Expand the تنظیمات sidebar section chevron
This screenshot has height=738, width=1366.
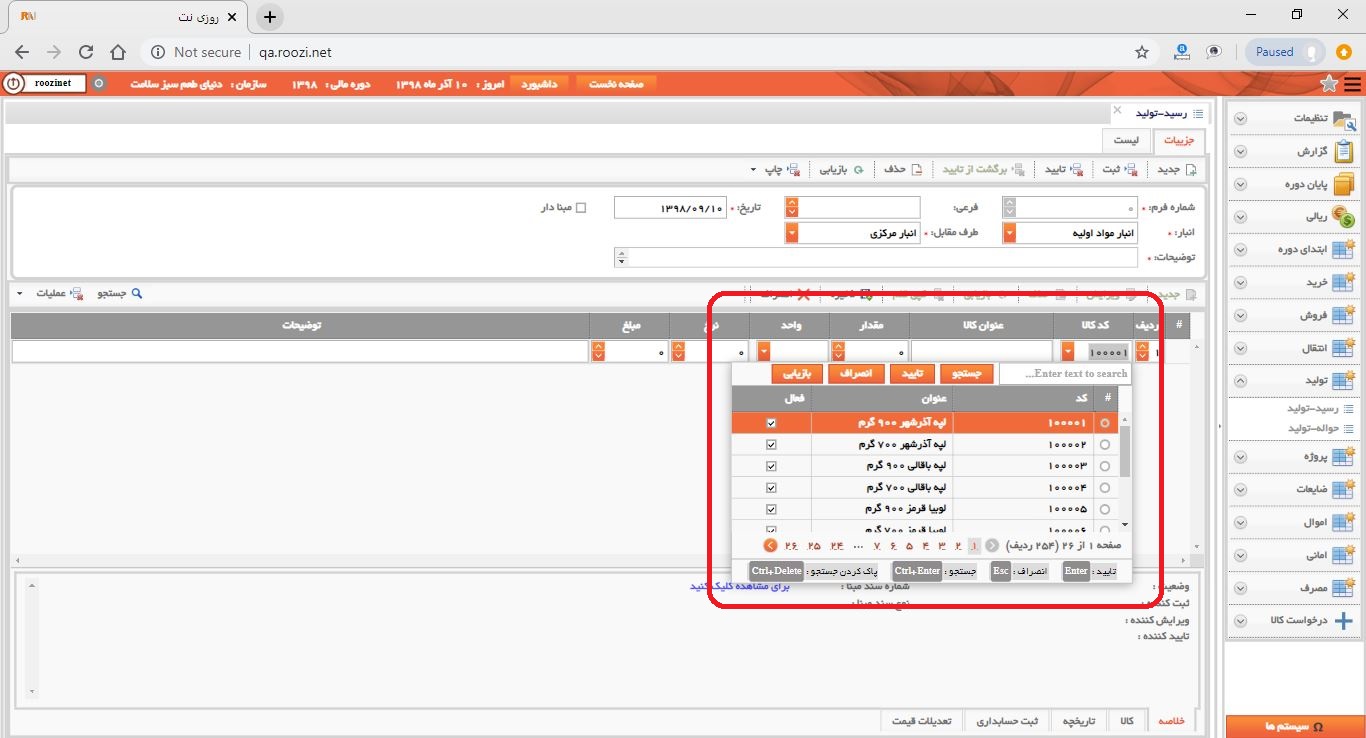1240,118
